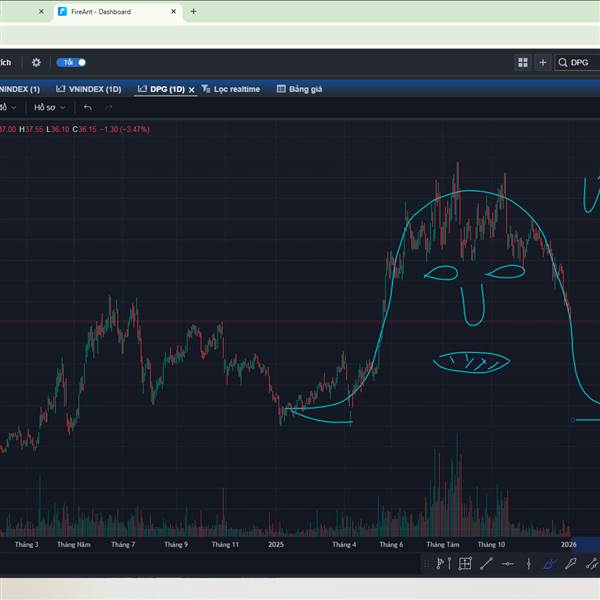The image size is (600, 600).
Task: Grab the drawing toolbar drag handle
Action: [x=426, y=564]
